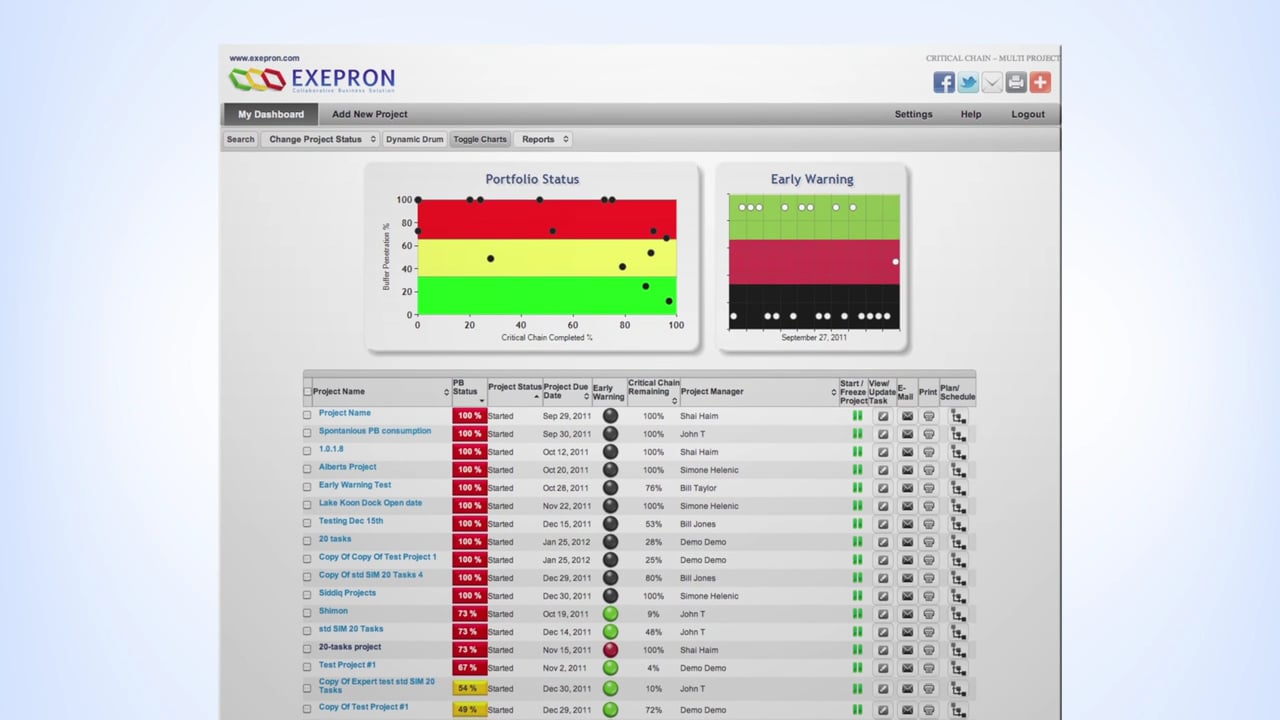This screenshot has width=1280, height=720.
Task: Click the envelope icon in the header
Action: click(992, 83)
